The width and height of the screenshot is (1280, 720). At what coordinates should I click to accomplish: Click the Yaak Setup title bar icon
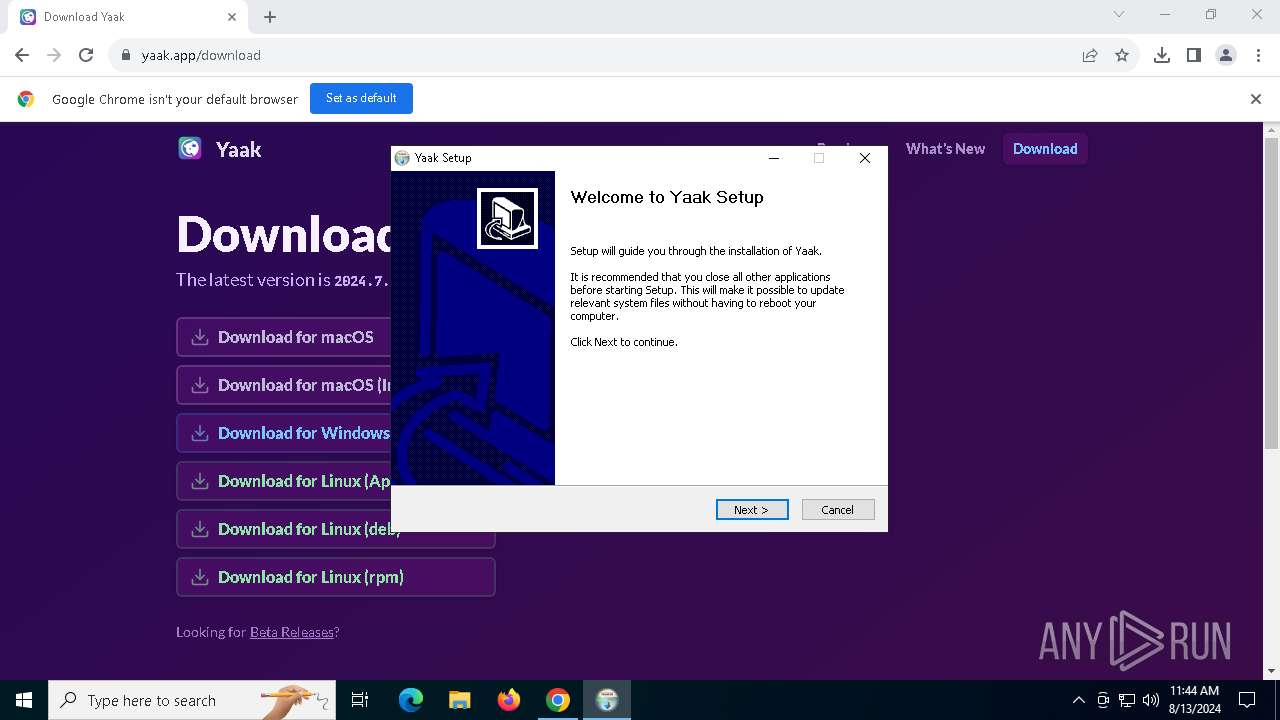[x=402, y=158]
